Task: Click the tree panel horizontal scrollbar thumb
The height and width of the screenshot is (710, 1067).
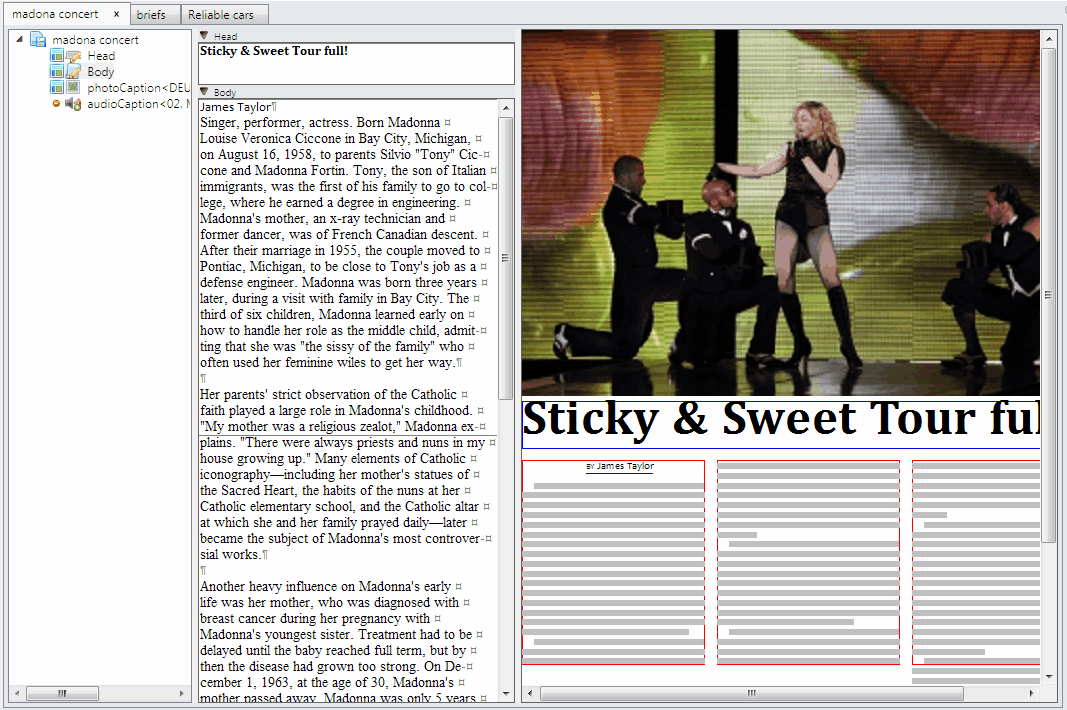Action: pos(62,693)
